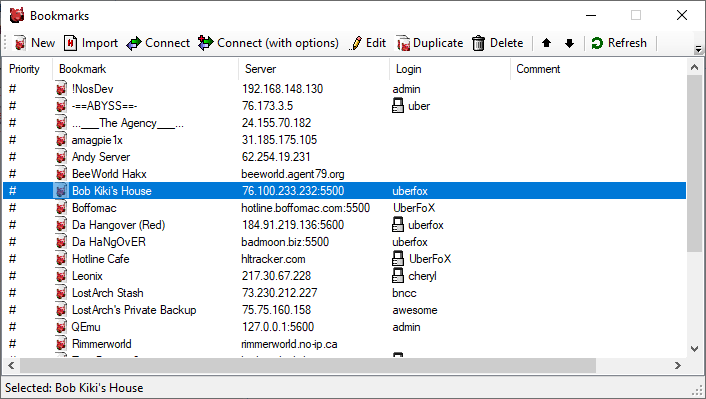Click the QEmu bookmark icon

[x=61, y=327]
